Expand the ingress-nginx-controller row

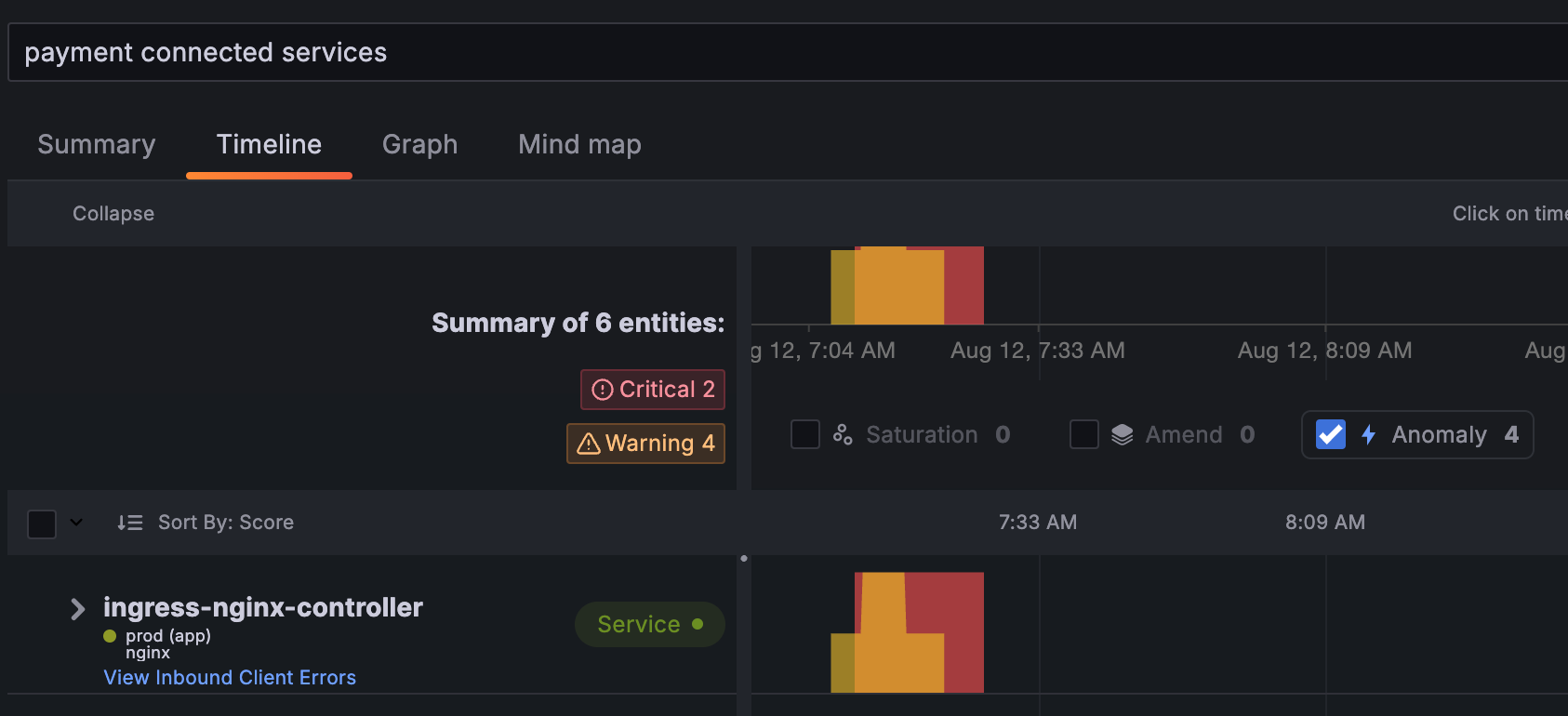(x=78, y=609)
